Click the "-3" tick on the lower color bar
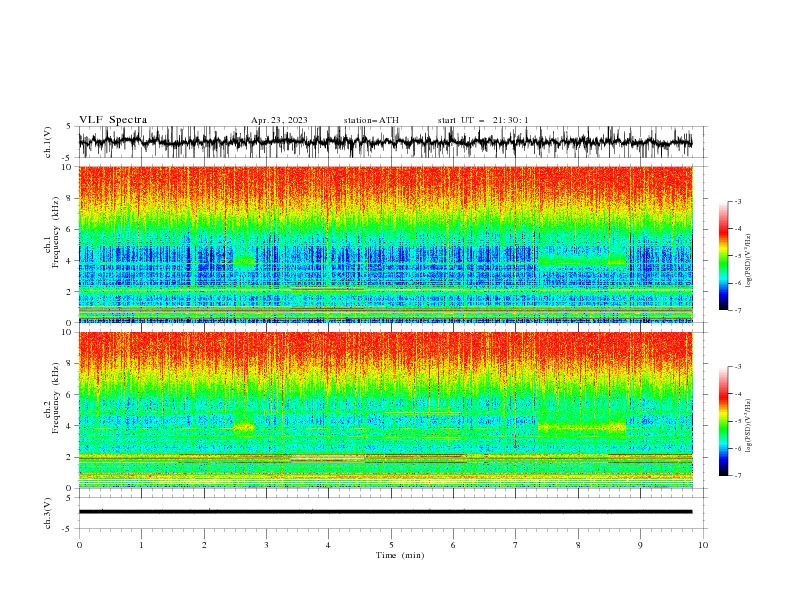The width and height of the screenshot is (792, 612). pos(737,367)
